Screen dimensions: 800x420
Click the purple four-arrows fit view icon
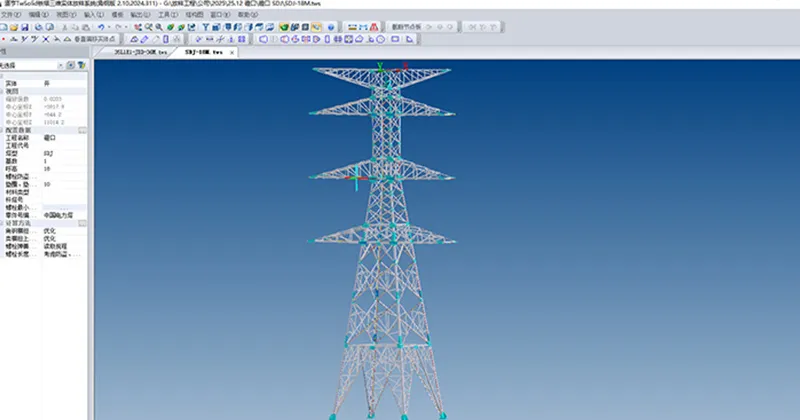[348, 39]
